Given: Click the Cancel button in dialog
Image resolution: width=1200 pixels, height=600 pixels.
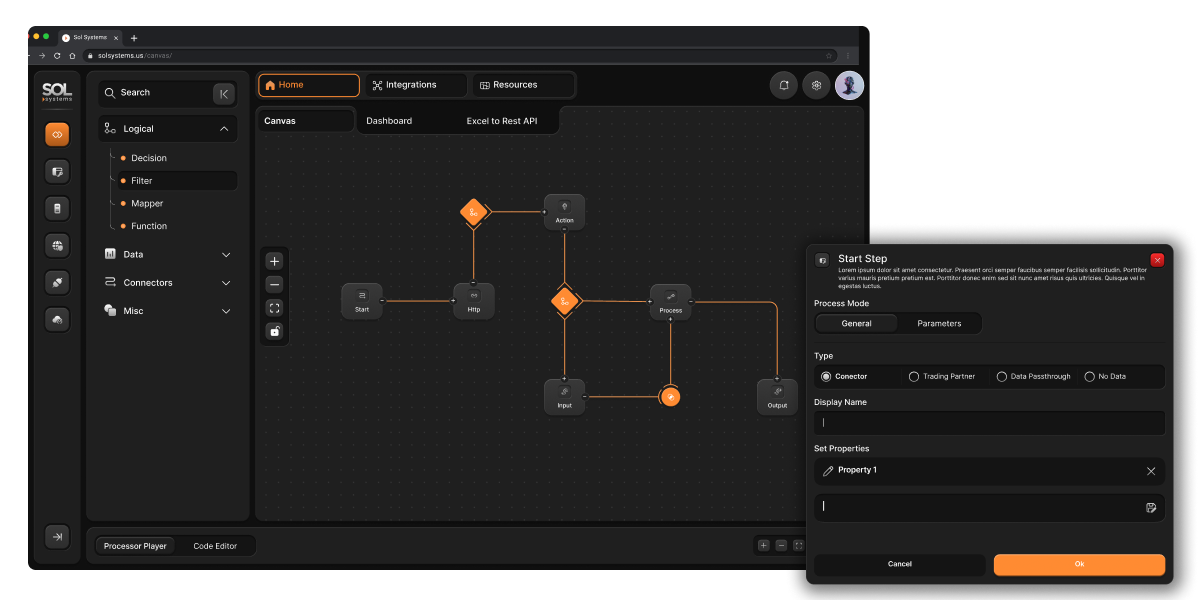Looking at the screenshot, I should pos(900,564).
